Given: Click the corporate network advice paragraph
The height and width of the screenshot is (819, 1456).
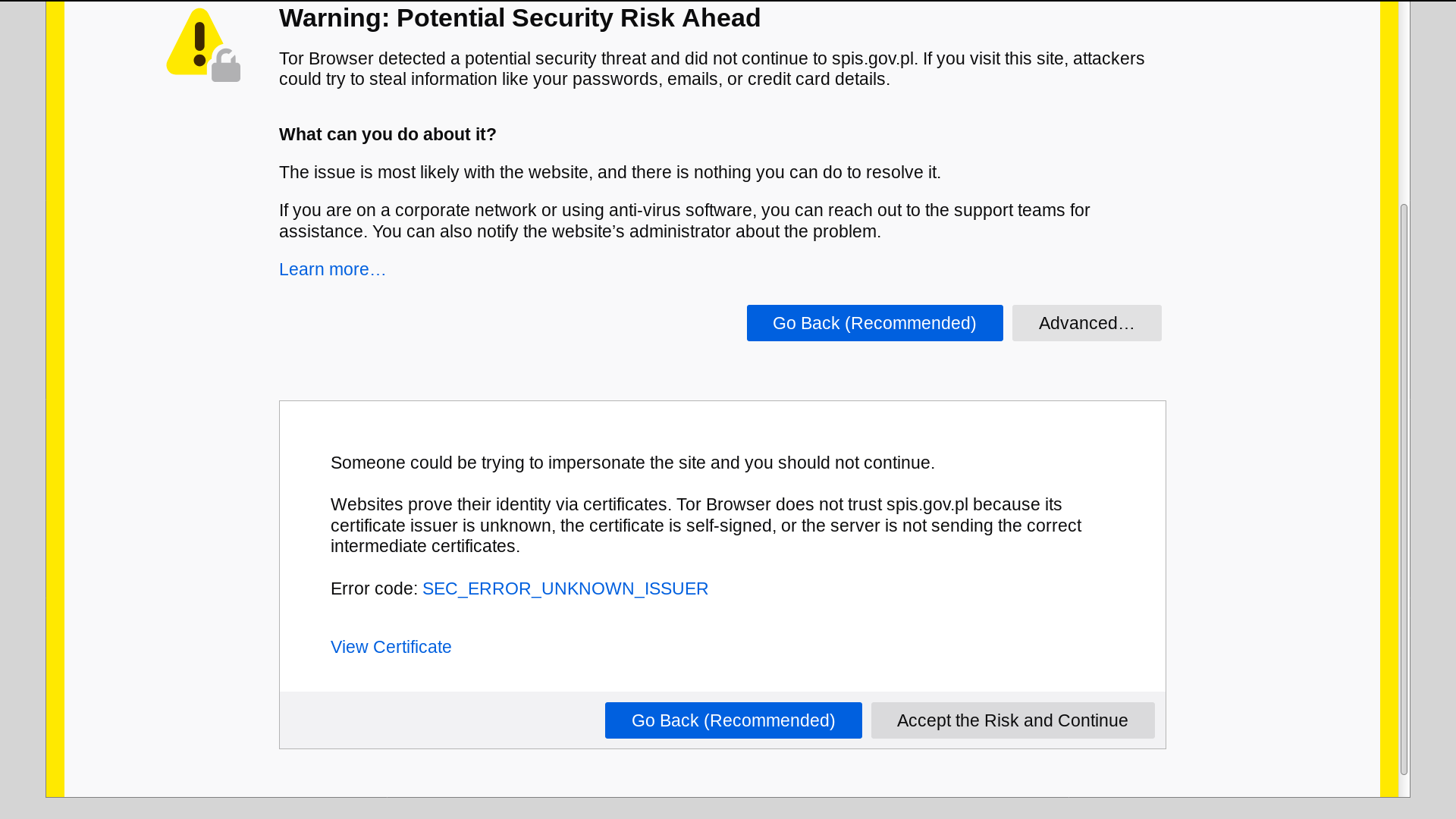Looking at the screenshot, I should click(684, 221).
